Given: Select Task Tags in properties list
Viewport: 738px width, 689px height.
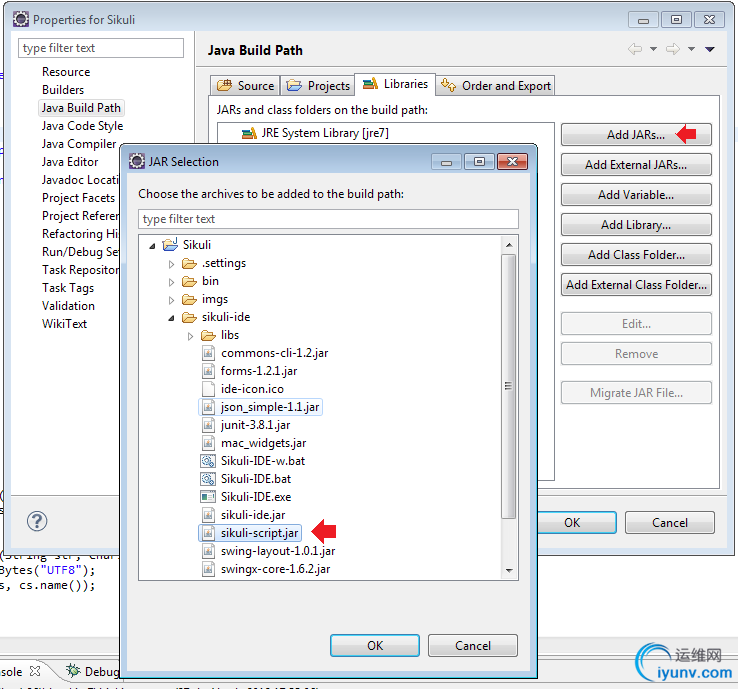Looking at the screenshot, I should pos(68,288).
